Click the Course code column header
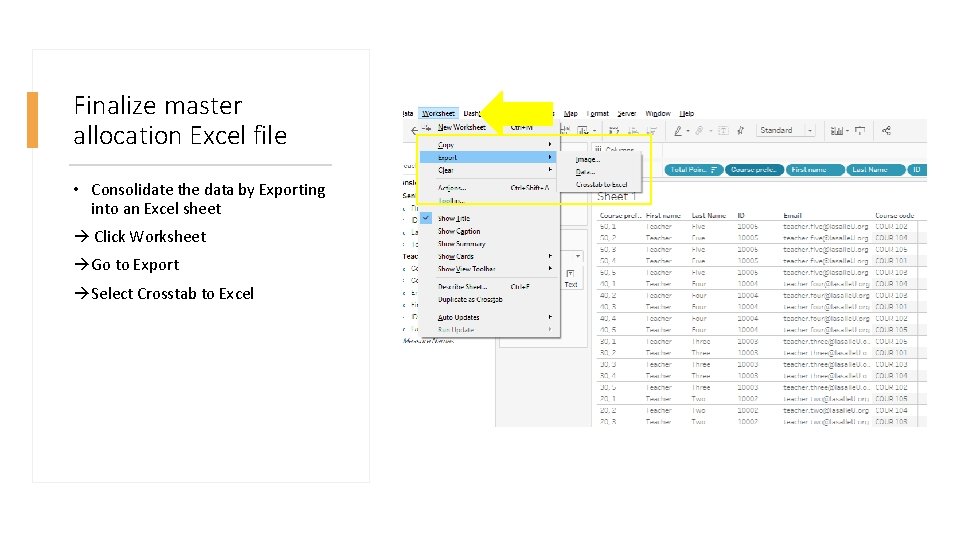Viewport: 960px width, 540px height. [894, 216]
